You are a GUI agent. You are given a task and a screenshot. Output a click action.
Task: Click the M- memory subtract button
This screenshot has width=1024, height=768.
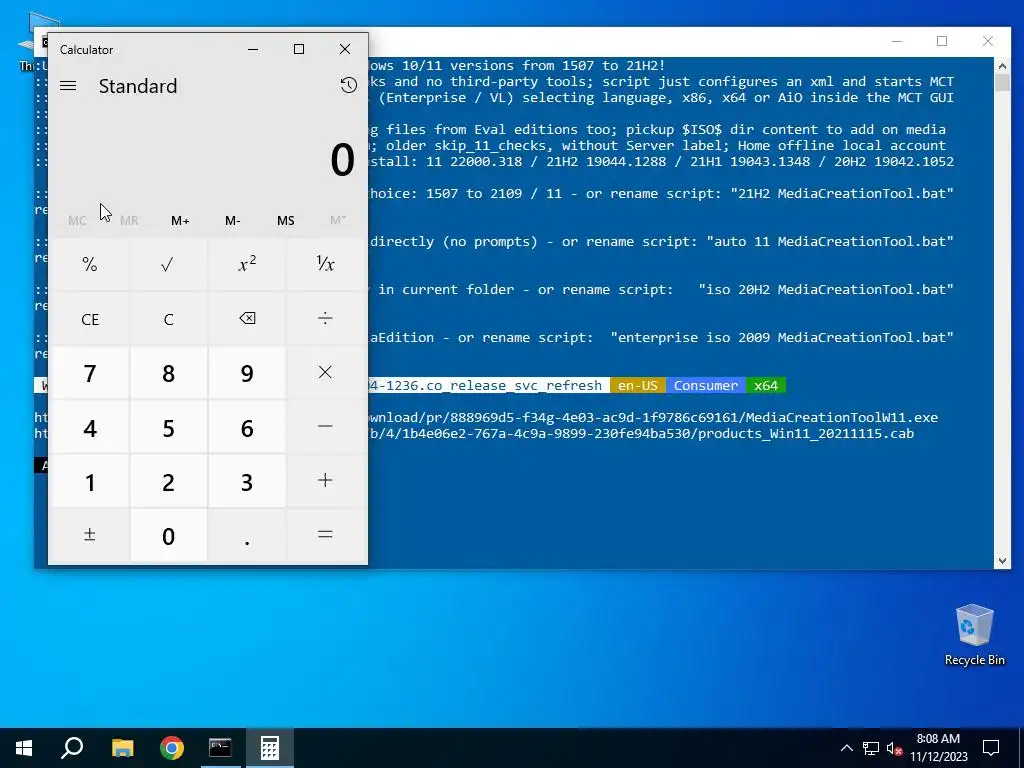click(232, 221)
